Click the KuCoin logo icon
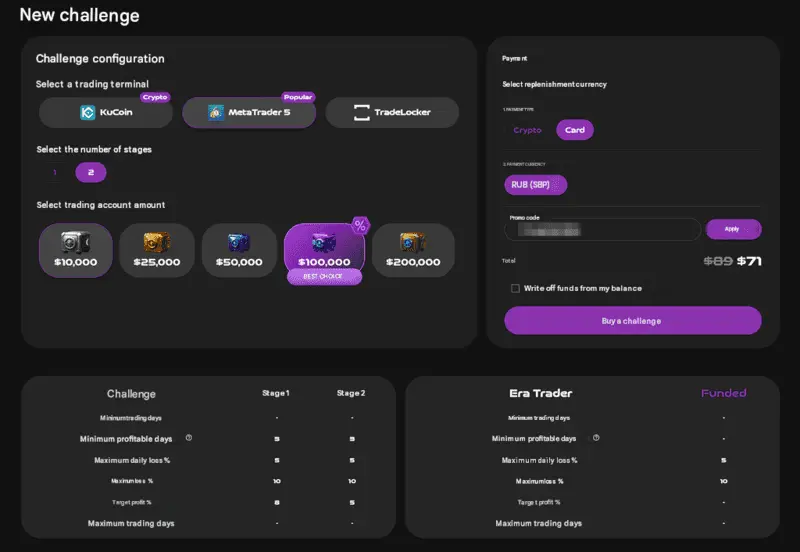This screenshot has width=800, height=552. (x=88, y=112)
